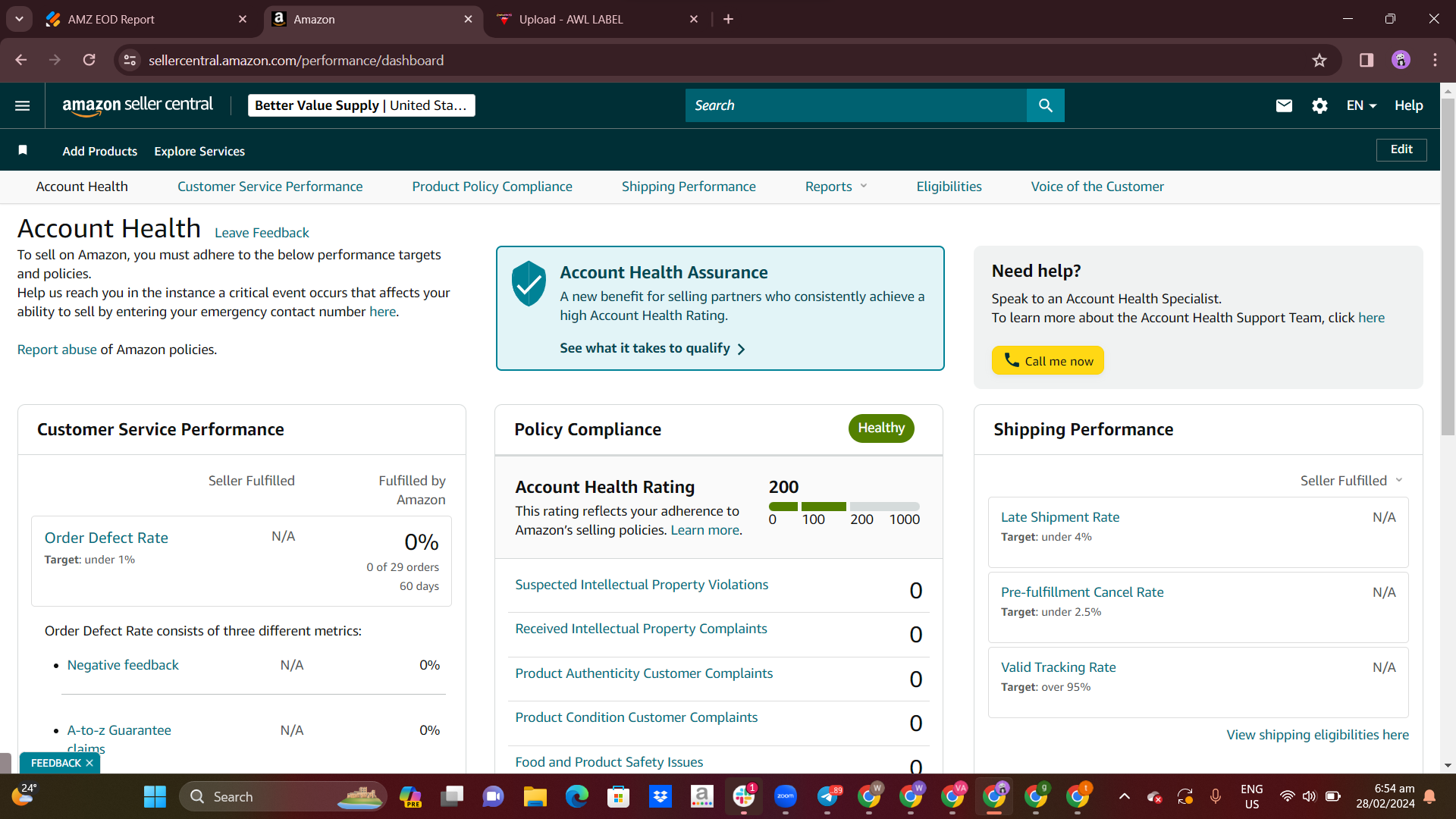Open the Seller Central hamburger menu
Image resolution: width=1456 pixels, height=819 pixels.
23,105
